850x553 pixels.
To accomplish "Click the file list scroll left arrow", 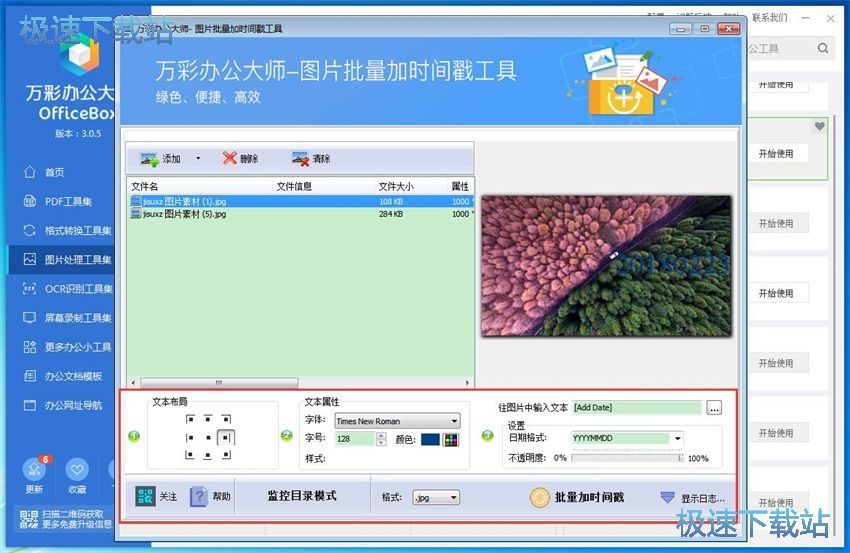I will pos(133,382).
